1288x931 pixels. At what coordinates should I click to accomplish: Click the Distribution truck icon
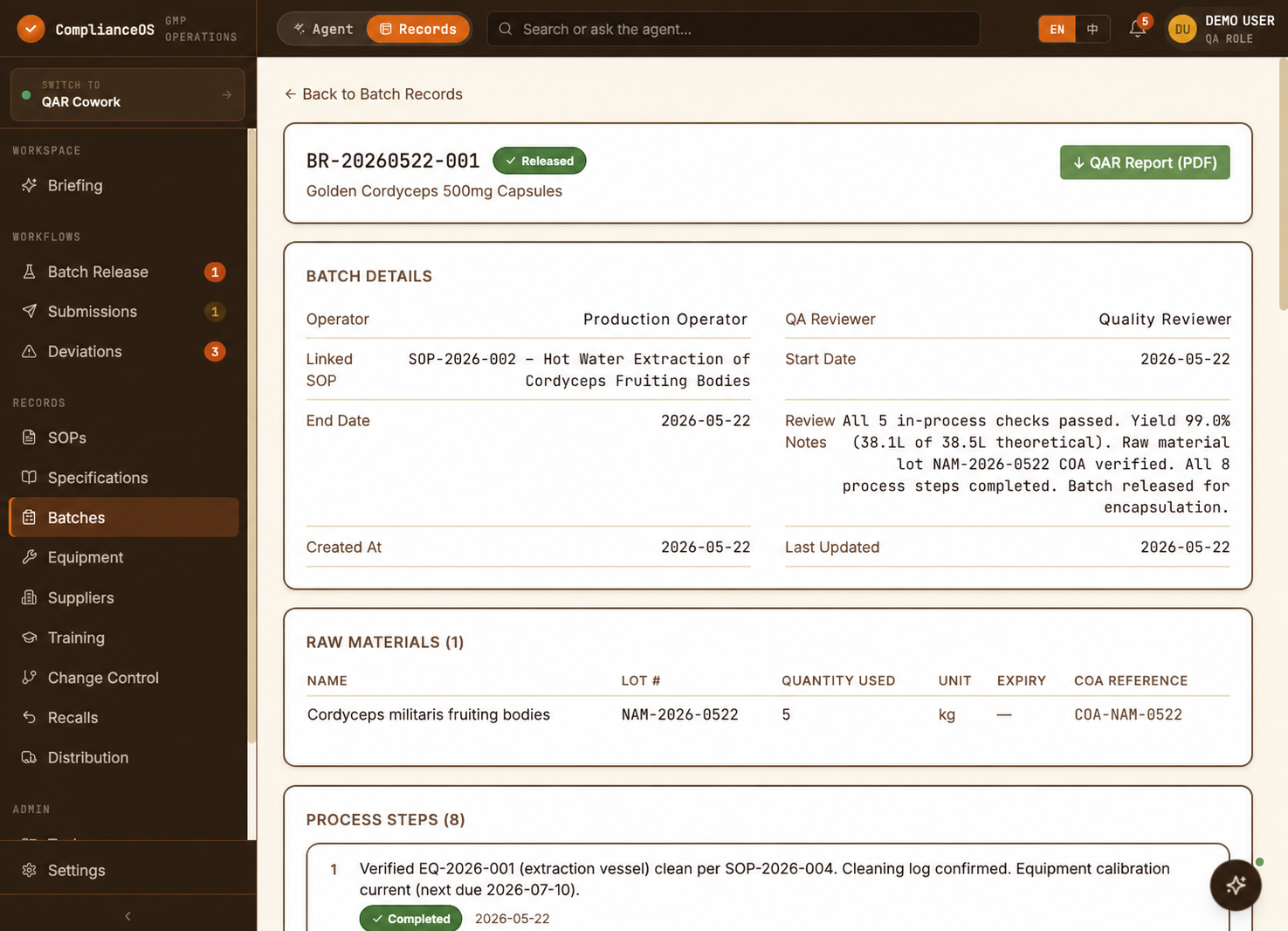(x=29, y=757)
